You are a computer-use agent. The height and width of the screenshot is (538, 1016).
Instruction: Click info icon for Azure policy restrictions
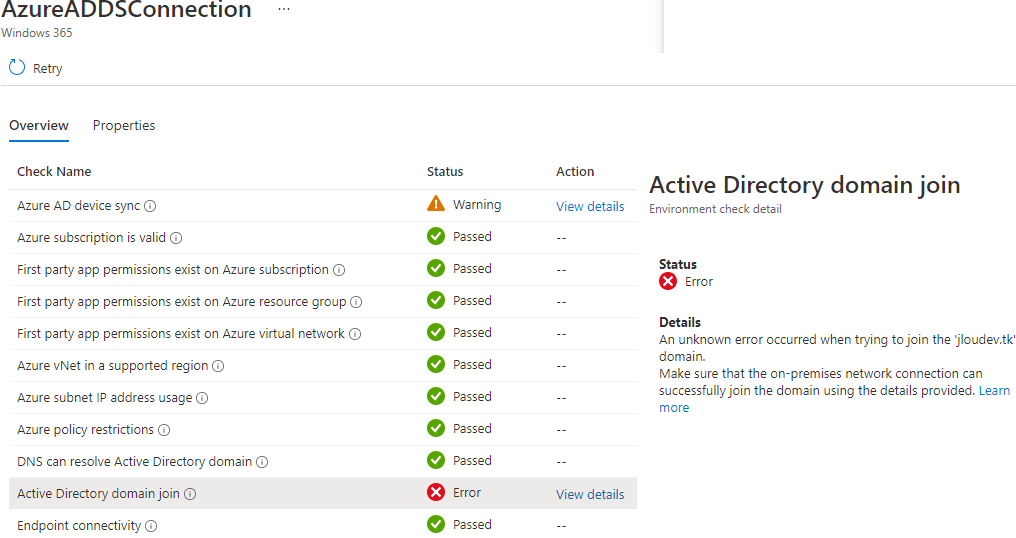coord(165,430)
